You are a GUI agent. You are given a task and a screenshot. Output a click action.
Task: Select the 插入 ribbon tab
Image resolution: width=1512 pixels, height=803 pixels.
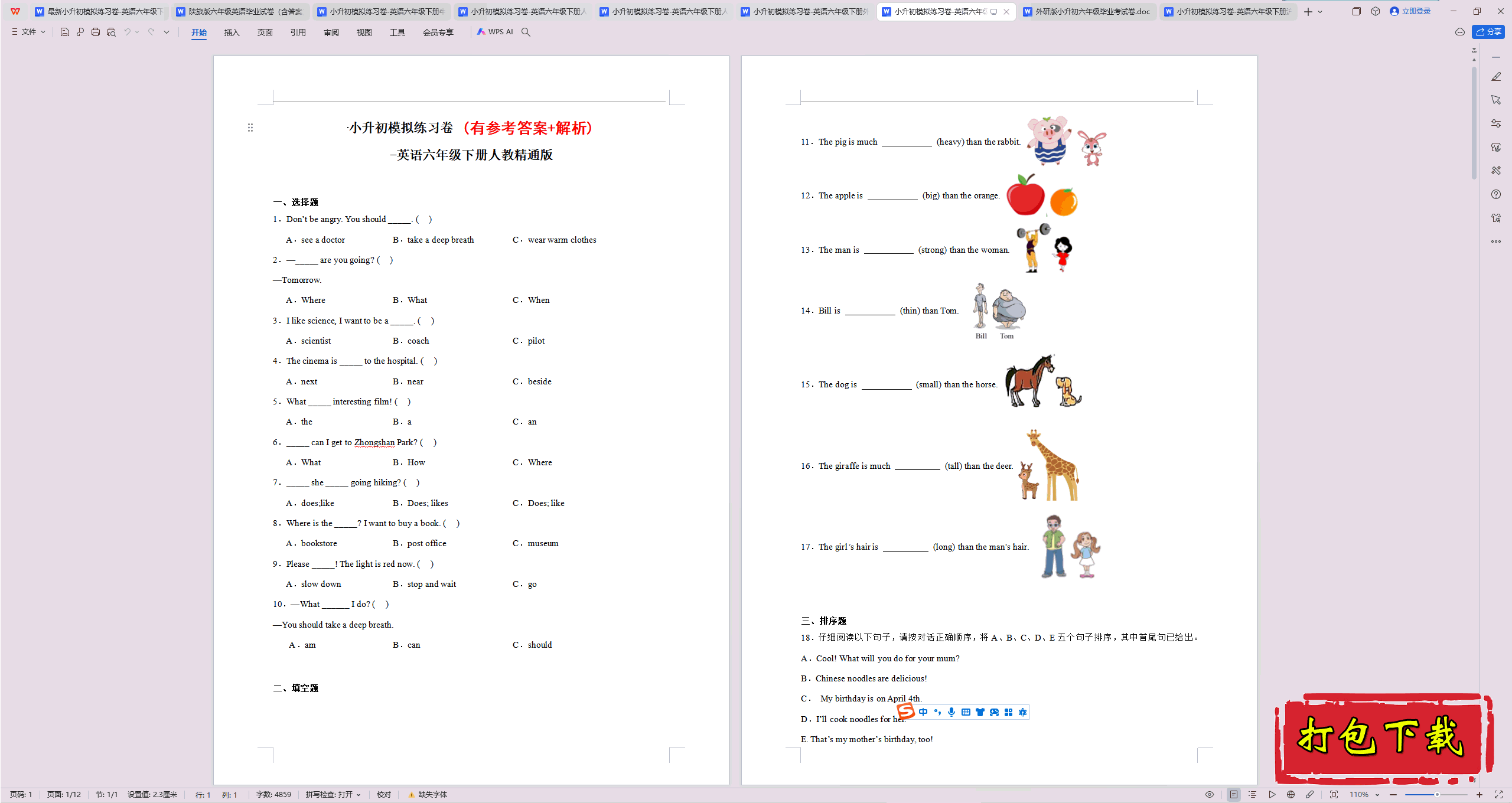pyautogui.click(x=232, y=32)
